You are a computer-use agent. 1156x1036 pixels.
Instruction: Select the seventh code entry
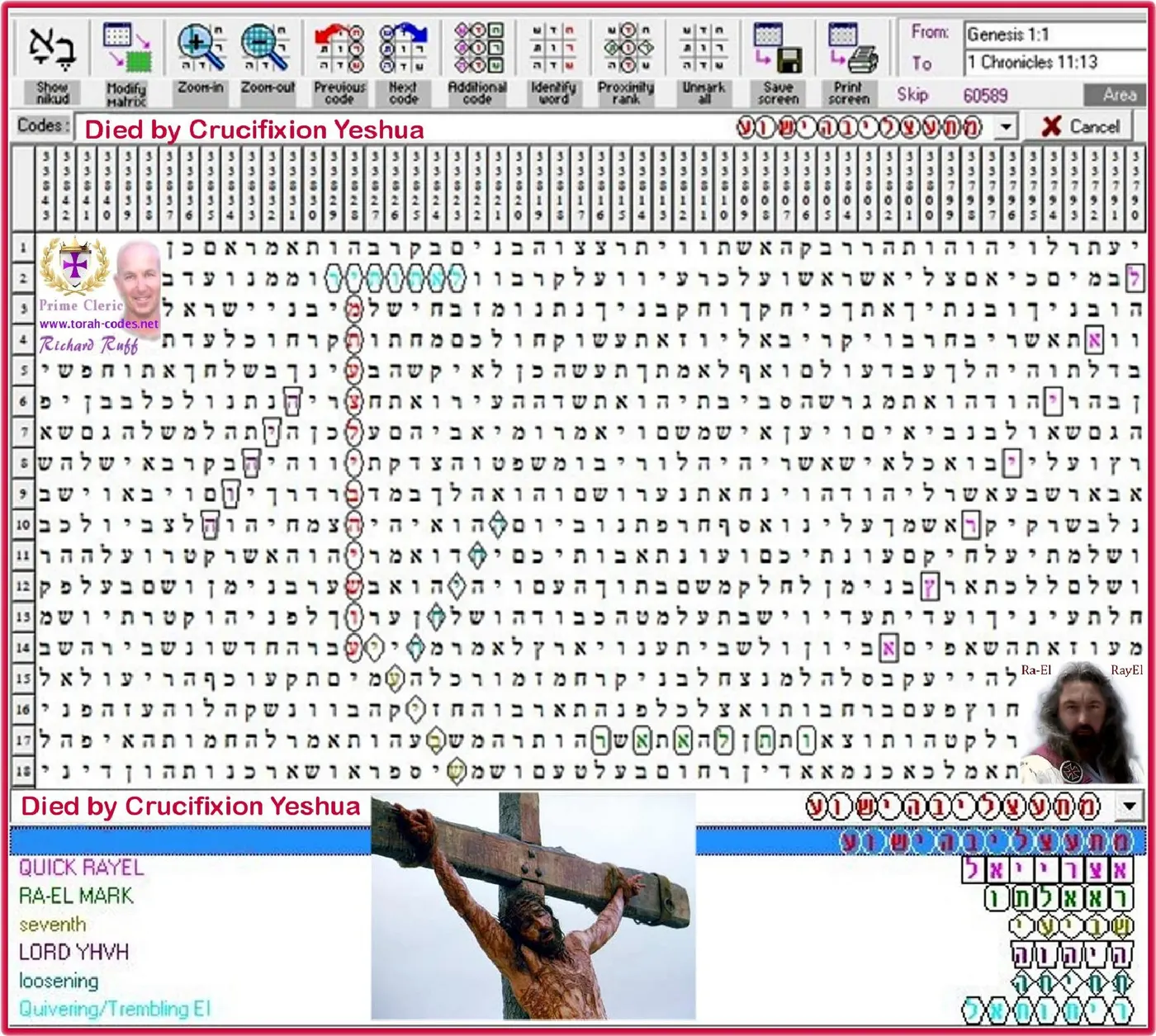coord(52,925)
